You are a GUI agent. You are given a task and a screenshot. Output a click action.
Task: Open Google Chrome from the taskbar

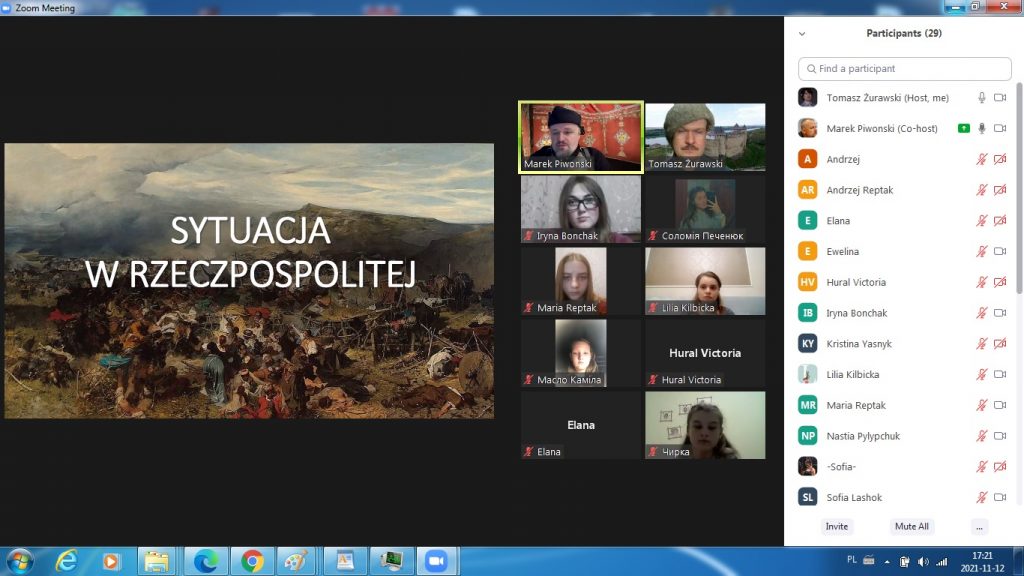[x=252, y=561]
